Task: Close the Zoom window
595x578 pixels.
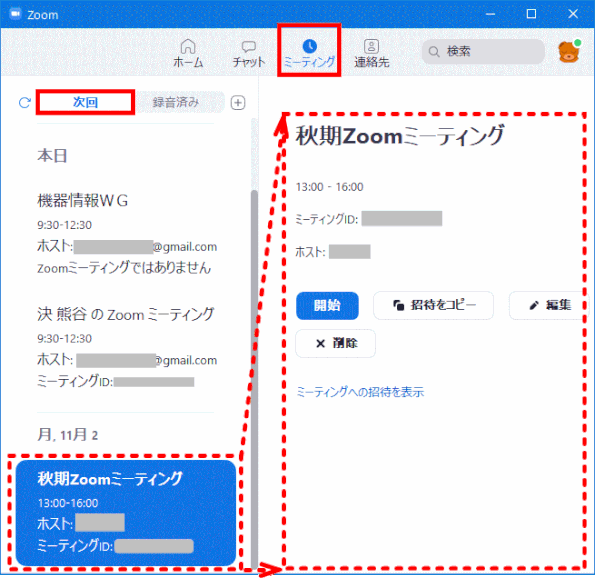Action: click(573, 14)
